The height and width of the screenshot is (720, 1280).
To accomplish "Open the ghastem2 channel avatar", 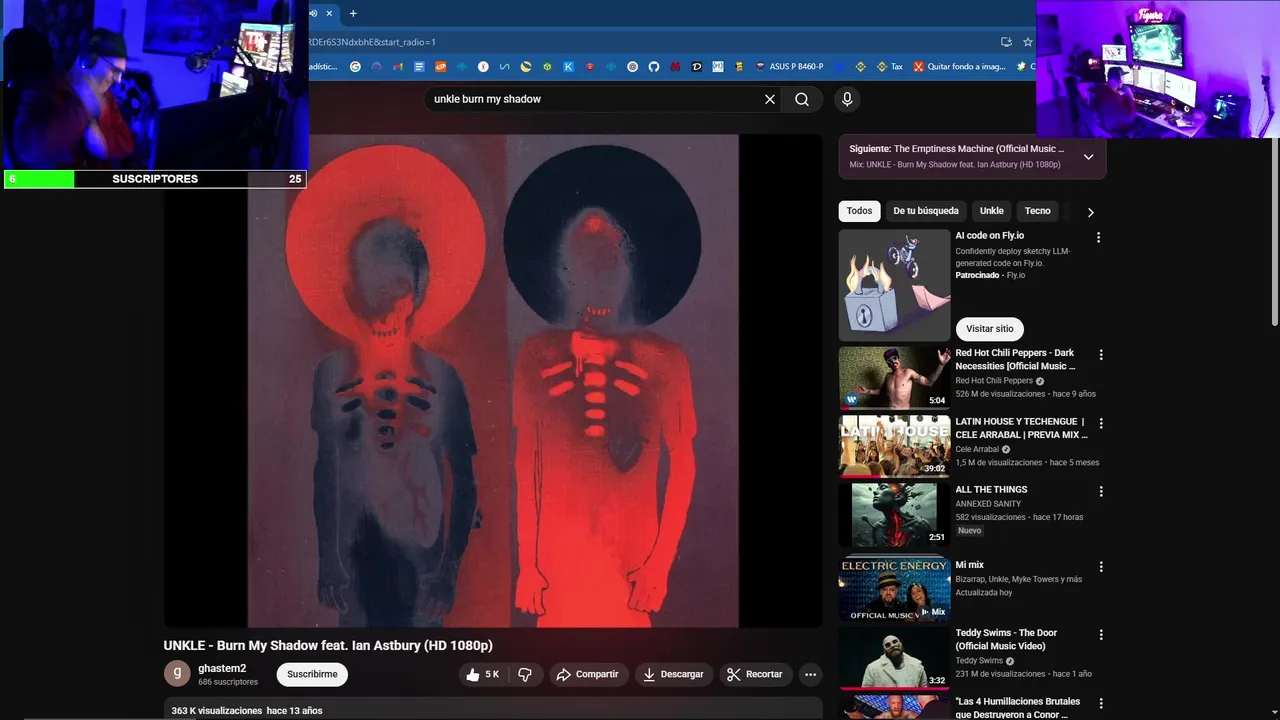I will [x=177, y=674].
